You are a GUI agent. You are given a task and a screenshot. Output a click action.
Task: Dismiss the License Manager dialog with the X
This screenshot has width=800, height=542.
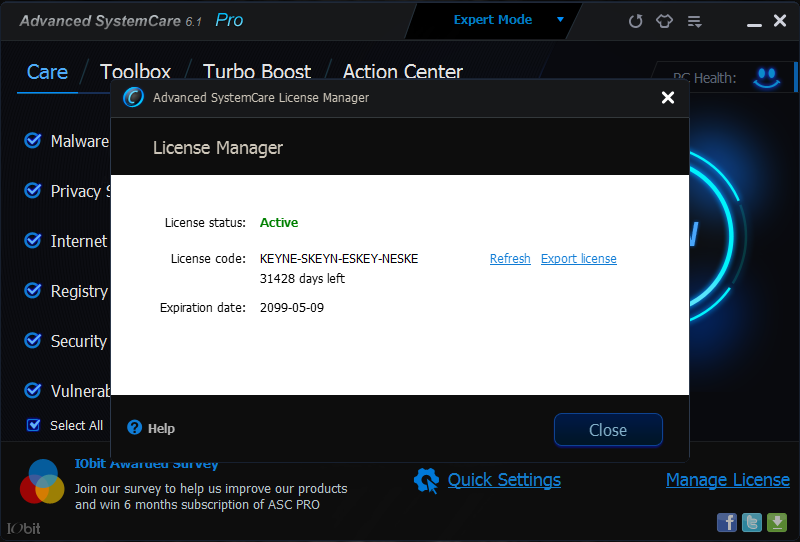click(667, 97)
